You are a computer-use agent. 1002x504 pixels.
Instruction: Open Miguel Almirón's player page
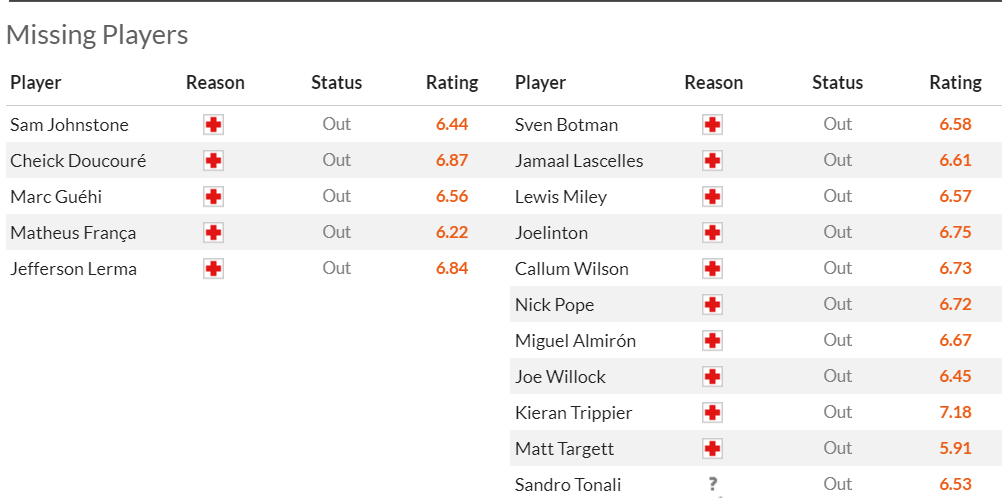(575, 341)
